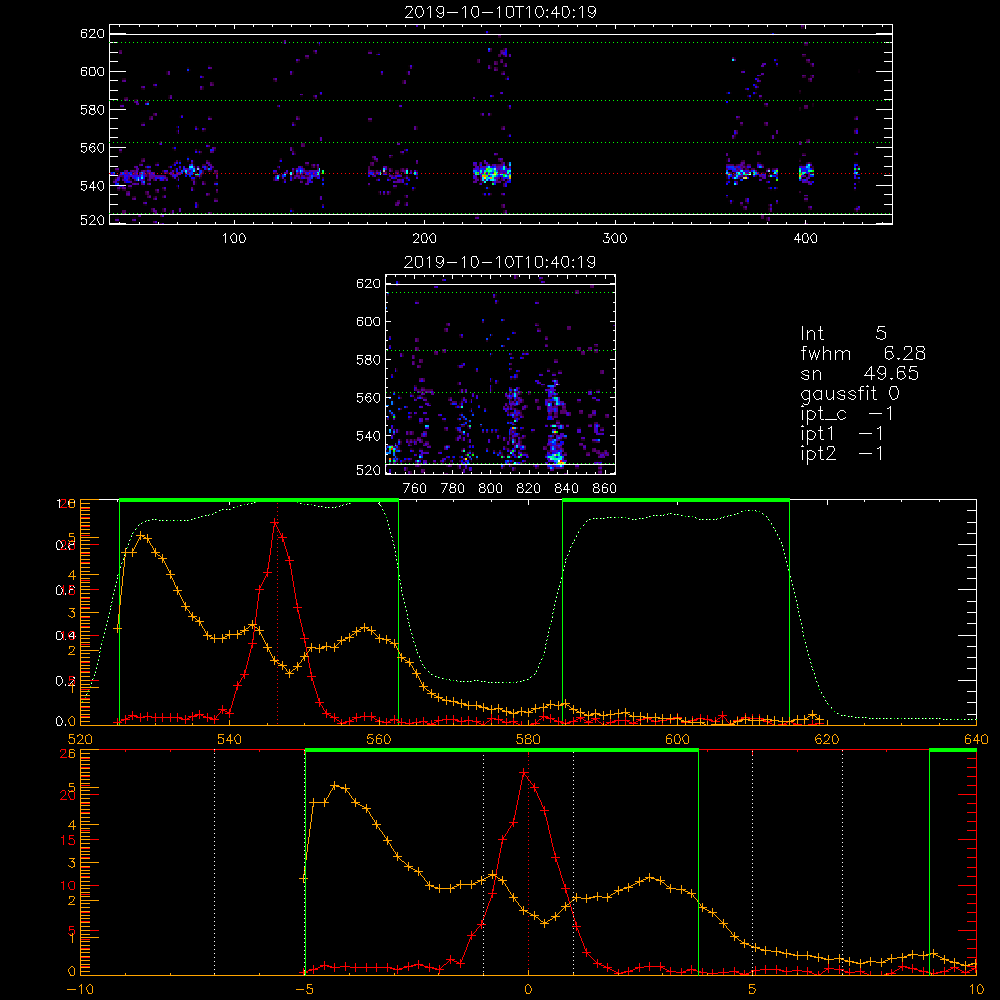Select the 'Int 5' parameter readout
Image resolution: width=1000 pixels, height=1000 pixels.
pyautogui.click(x=843, y=333)
